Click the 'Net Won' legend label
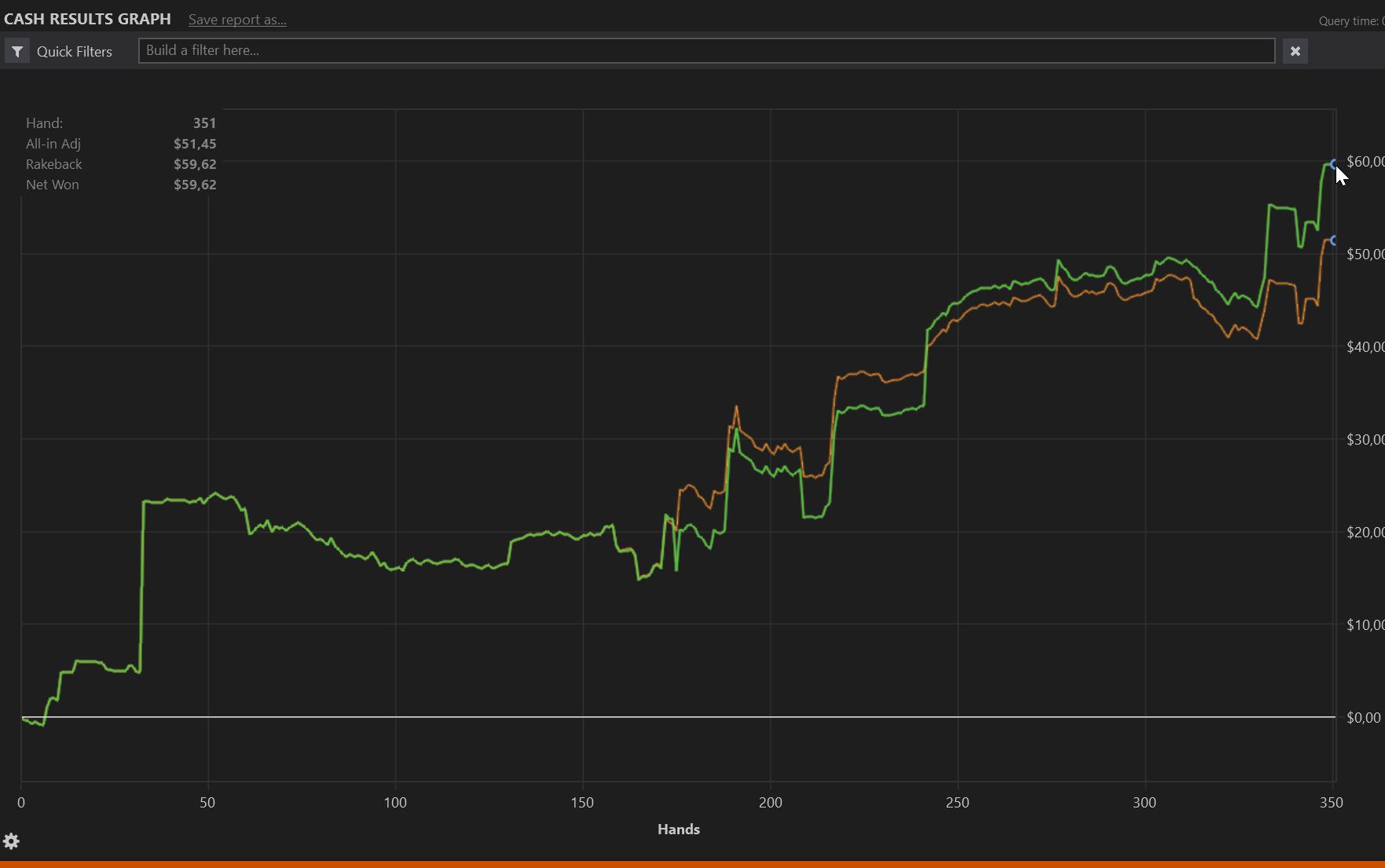The height and width of the screenshot is (868, 1385). point(53,185)
